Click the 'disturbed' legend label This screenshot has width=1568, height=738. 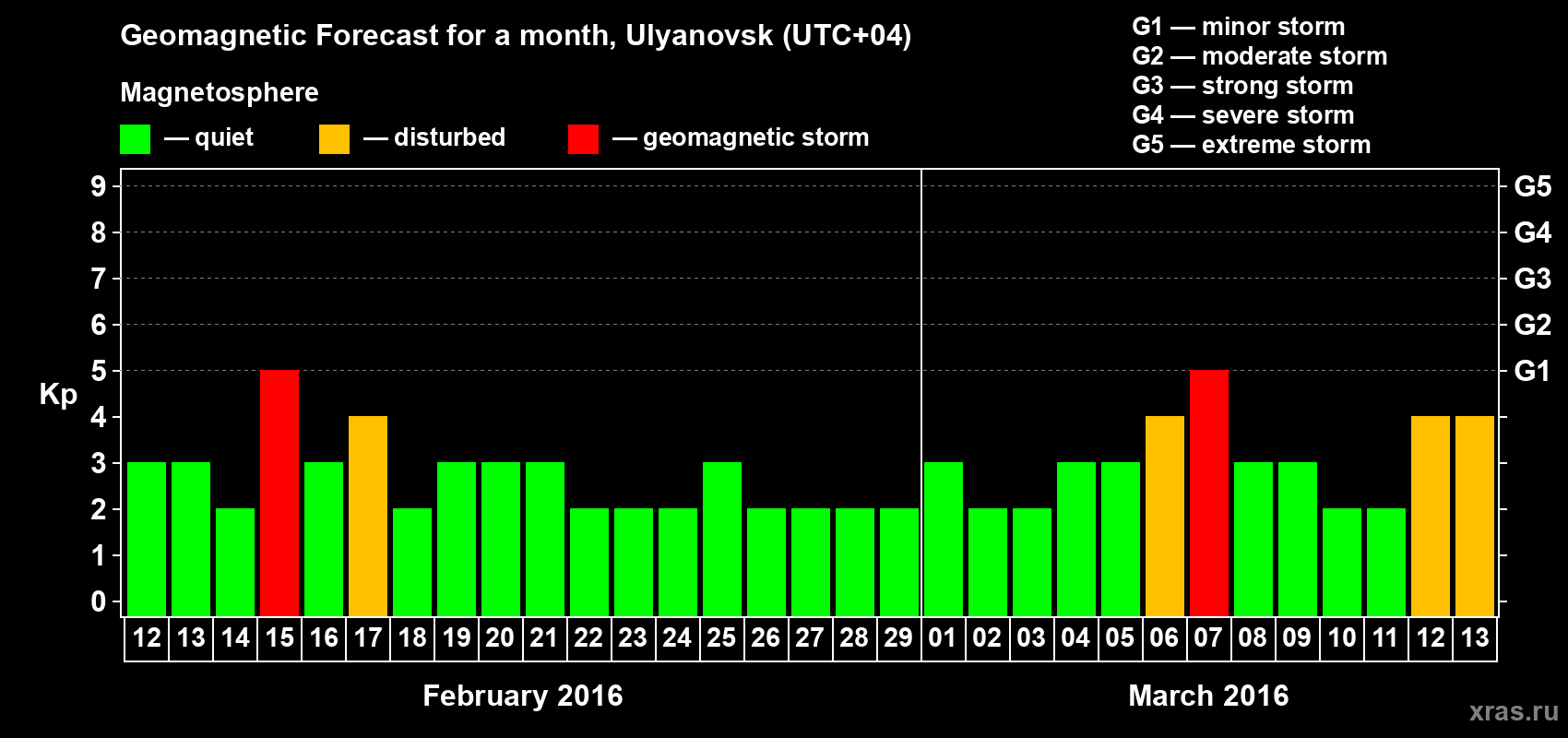coord(449,137)
